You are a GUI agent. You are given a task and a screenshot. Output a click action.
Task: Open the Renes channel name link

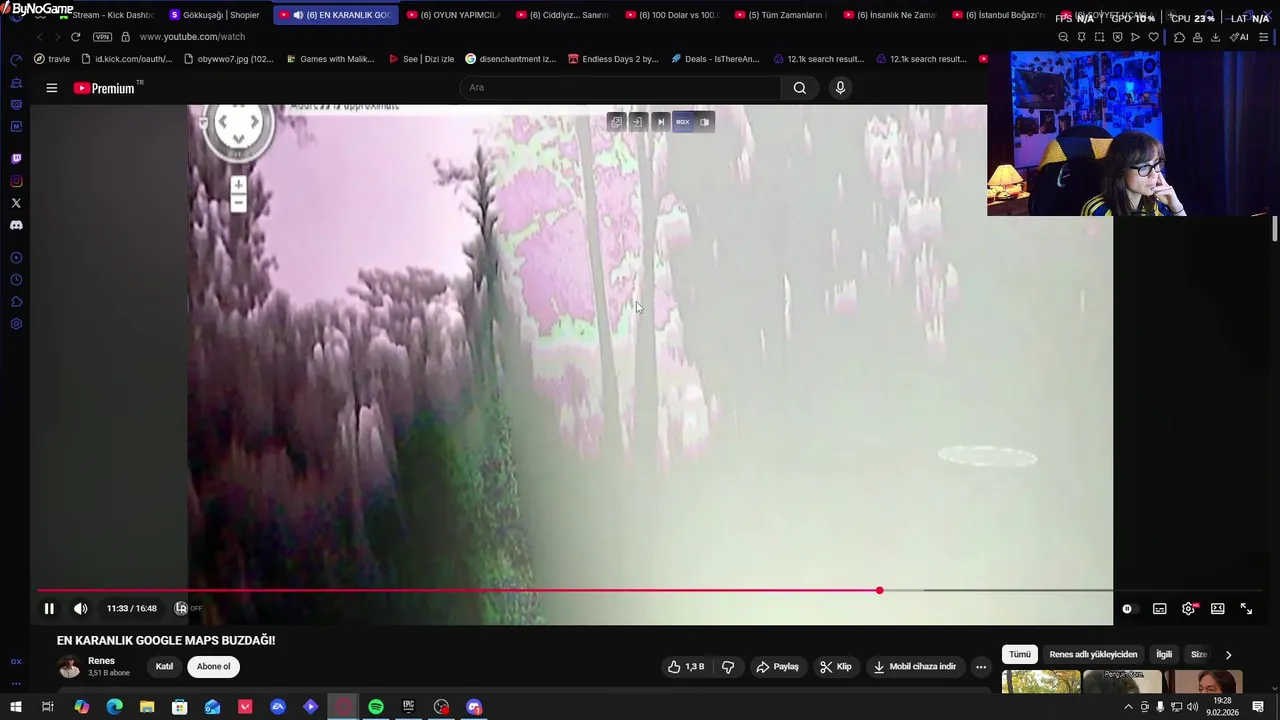(x=101, y=661)
